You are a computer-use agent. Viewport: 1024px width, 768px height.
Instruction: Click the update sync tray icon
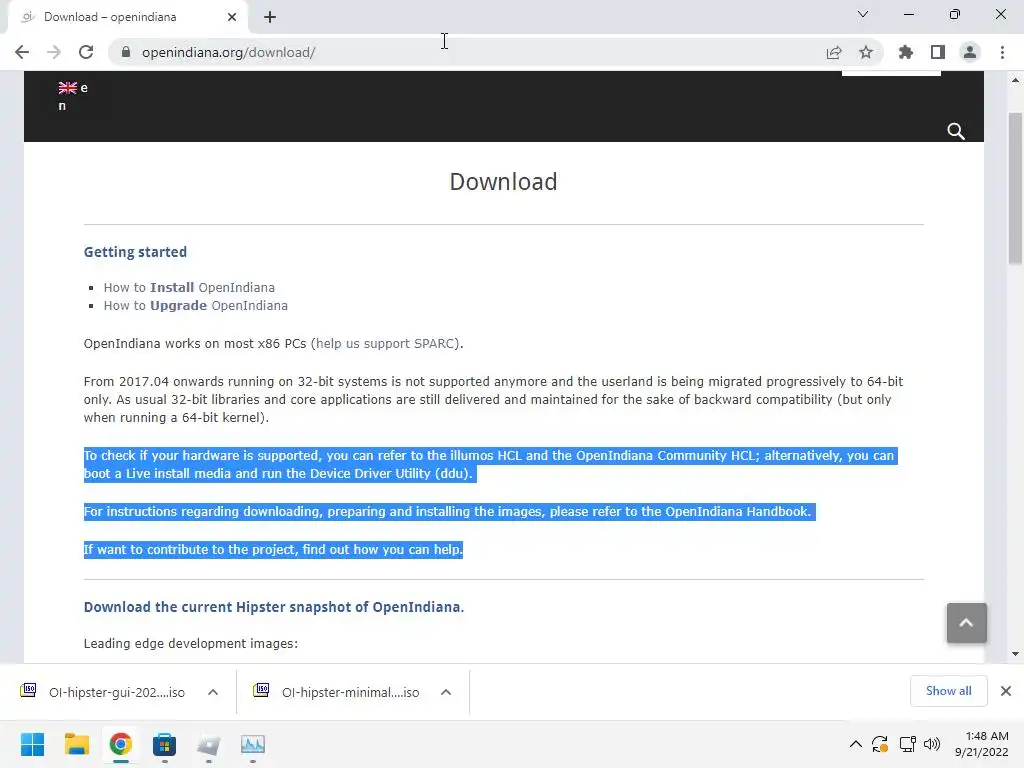pyautogui.click(x=880, y=744)
